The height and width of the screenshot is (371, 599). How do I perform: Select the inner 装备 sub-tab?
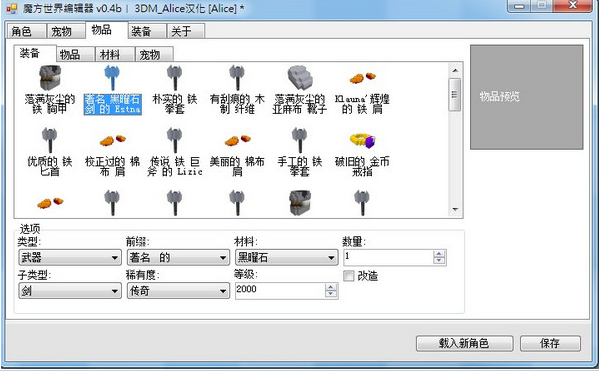pos(35,53)
